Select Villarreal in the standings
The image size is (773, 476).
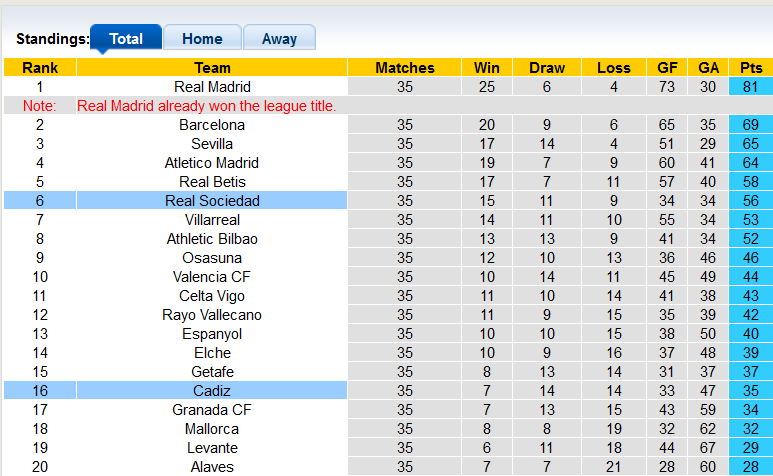[212, 220]
